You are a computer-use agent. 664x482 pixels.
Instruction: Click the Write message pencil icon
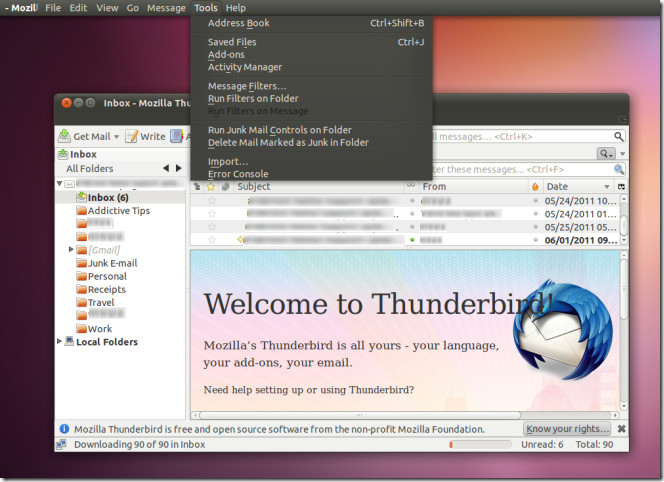click(132, 136)
